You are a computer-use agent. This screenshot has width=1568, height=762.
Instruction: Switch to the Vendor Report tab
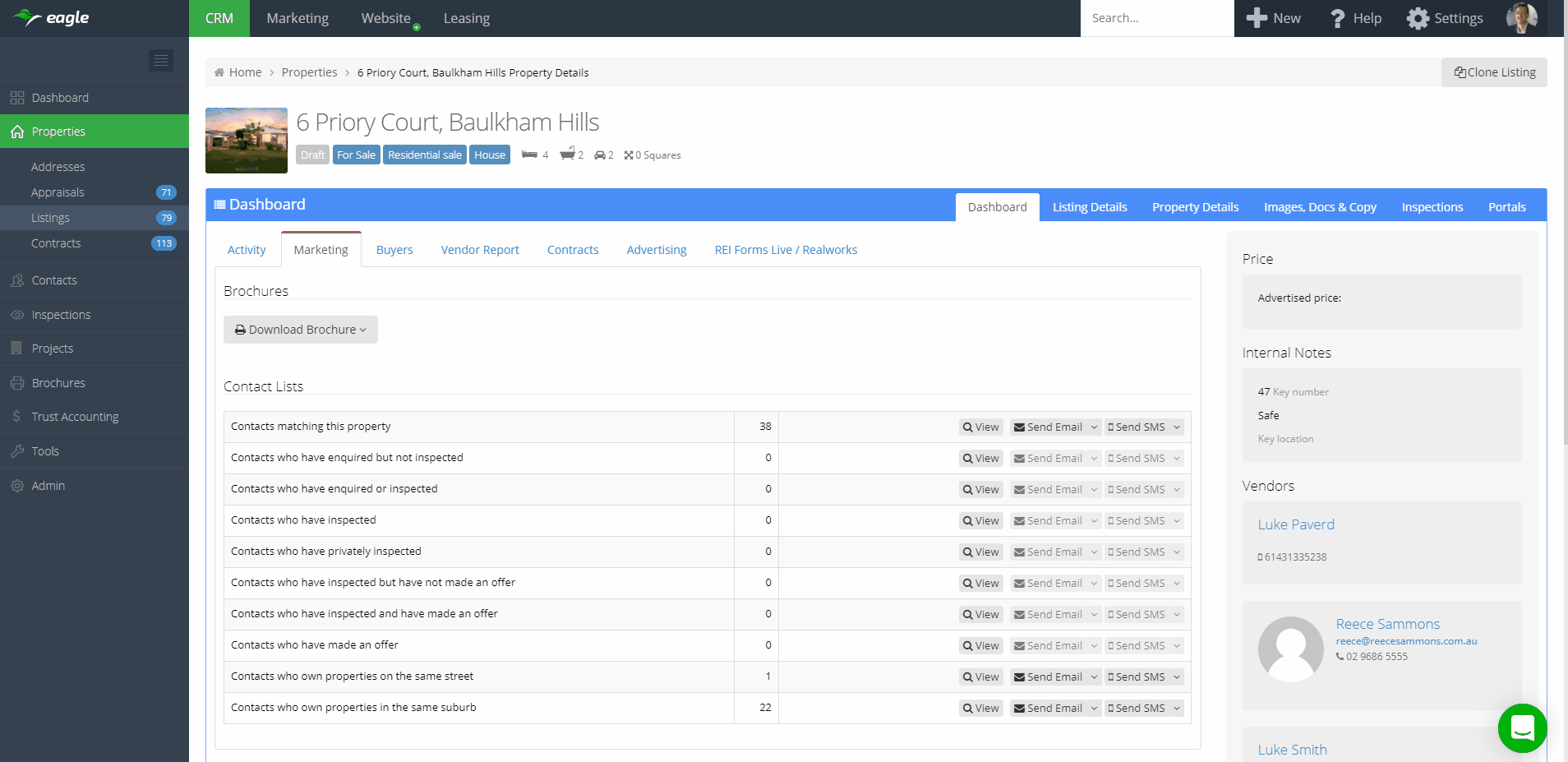coord(480,250)
